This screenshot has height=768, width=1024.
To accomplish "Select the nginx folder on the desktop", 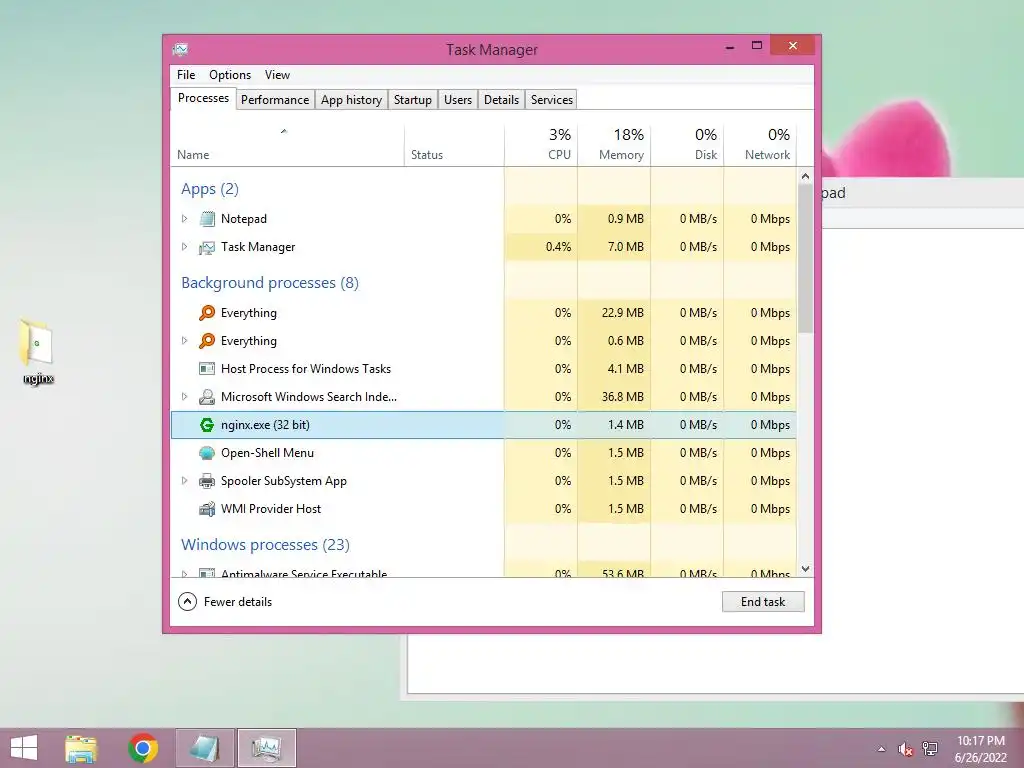I will (38, 351).
